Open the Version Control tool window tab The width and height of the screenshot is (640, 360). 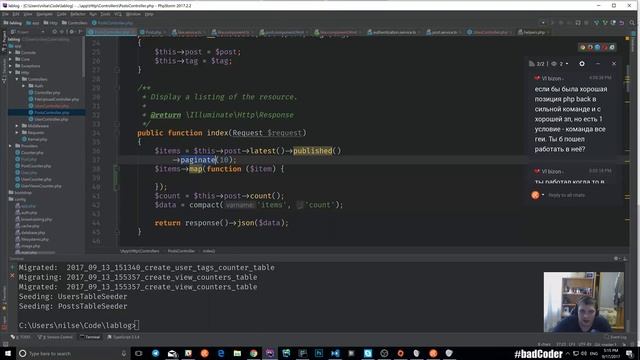[56, 337]
